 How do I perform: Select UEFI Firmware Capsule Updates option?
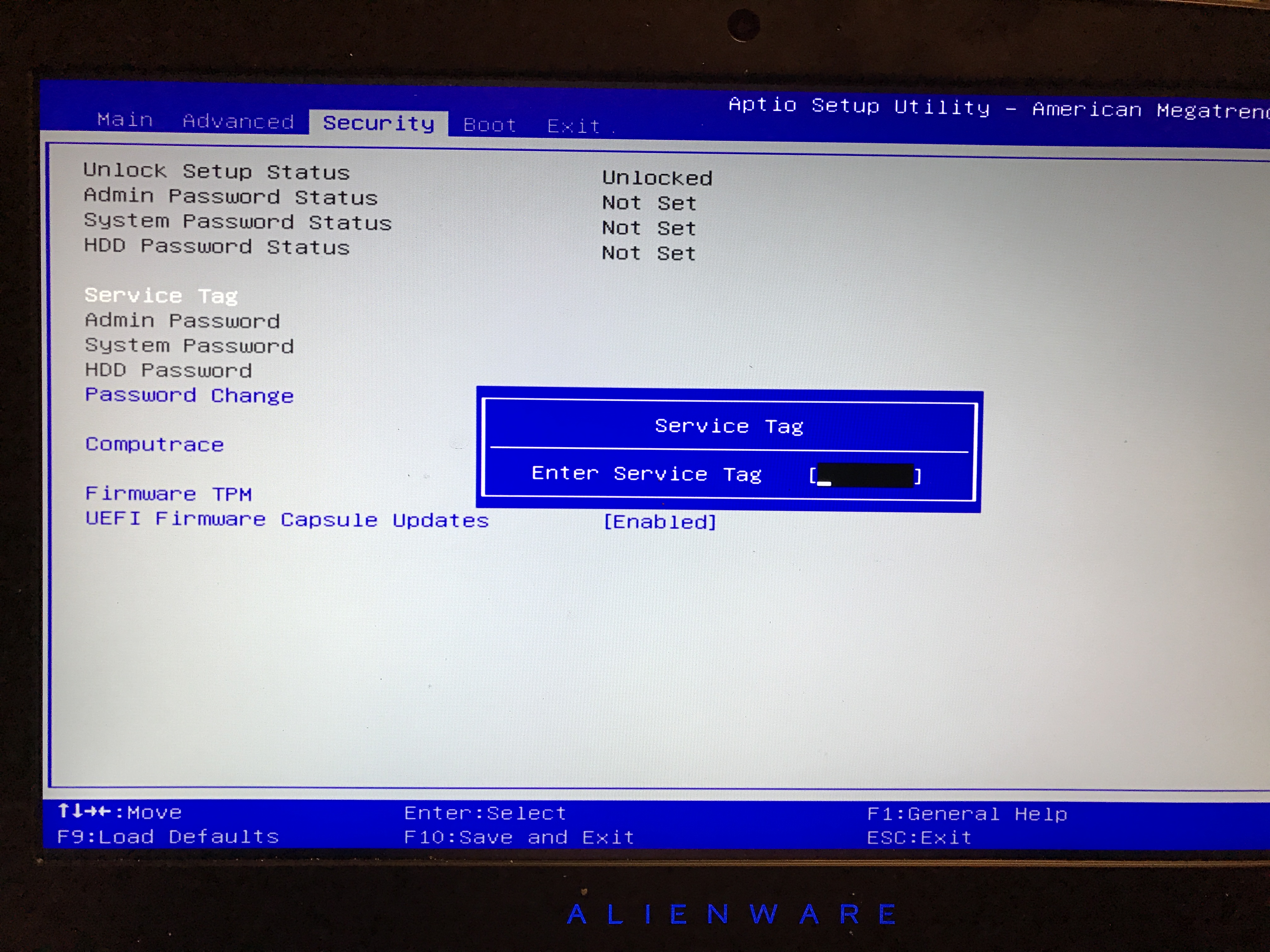(x=287, y=519)
